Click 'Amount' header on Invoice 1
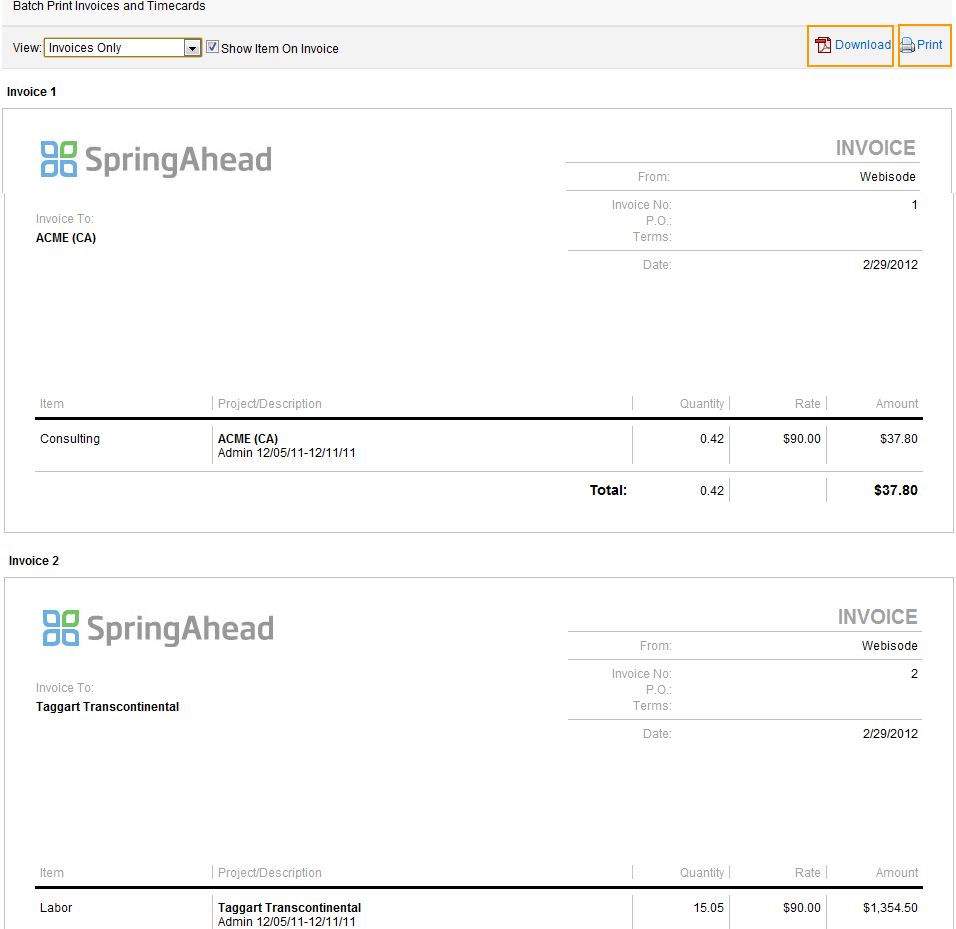The width and height of the screenshot is (956, 929). (x=896, y=404)
